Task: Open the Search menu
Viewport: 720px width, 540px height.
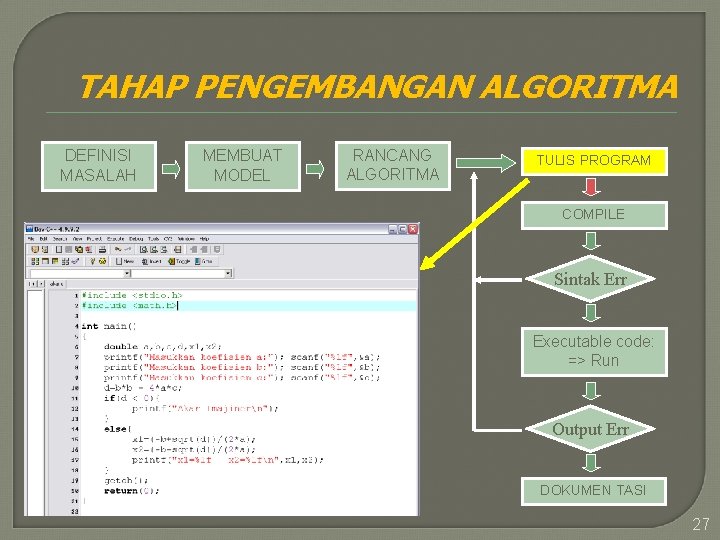Action: [60, 239]
